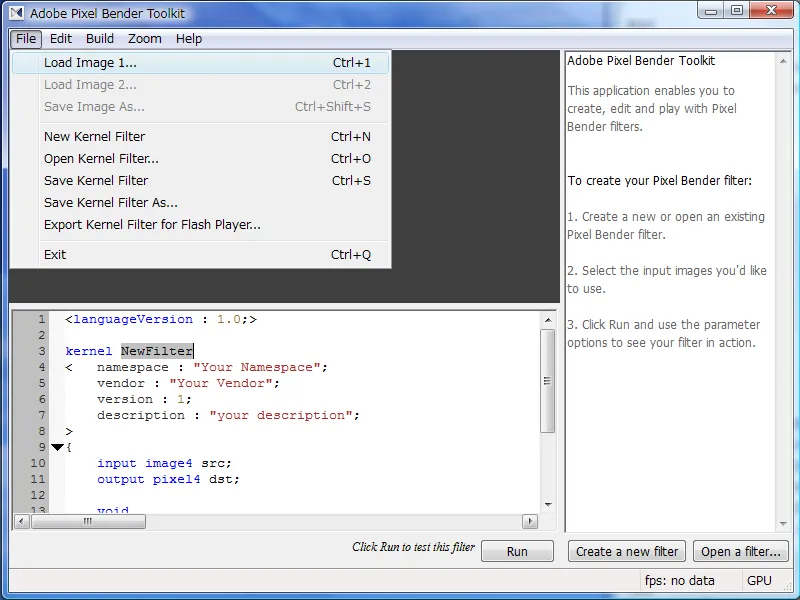
Task: Click the Open a filter... button
Action: pyautogui.click(x=741, y=552)
